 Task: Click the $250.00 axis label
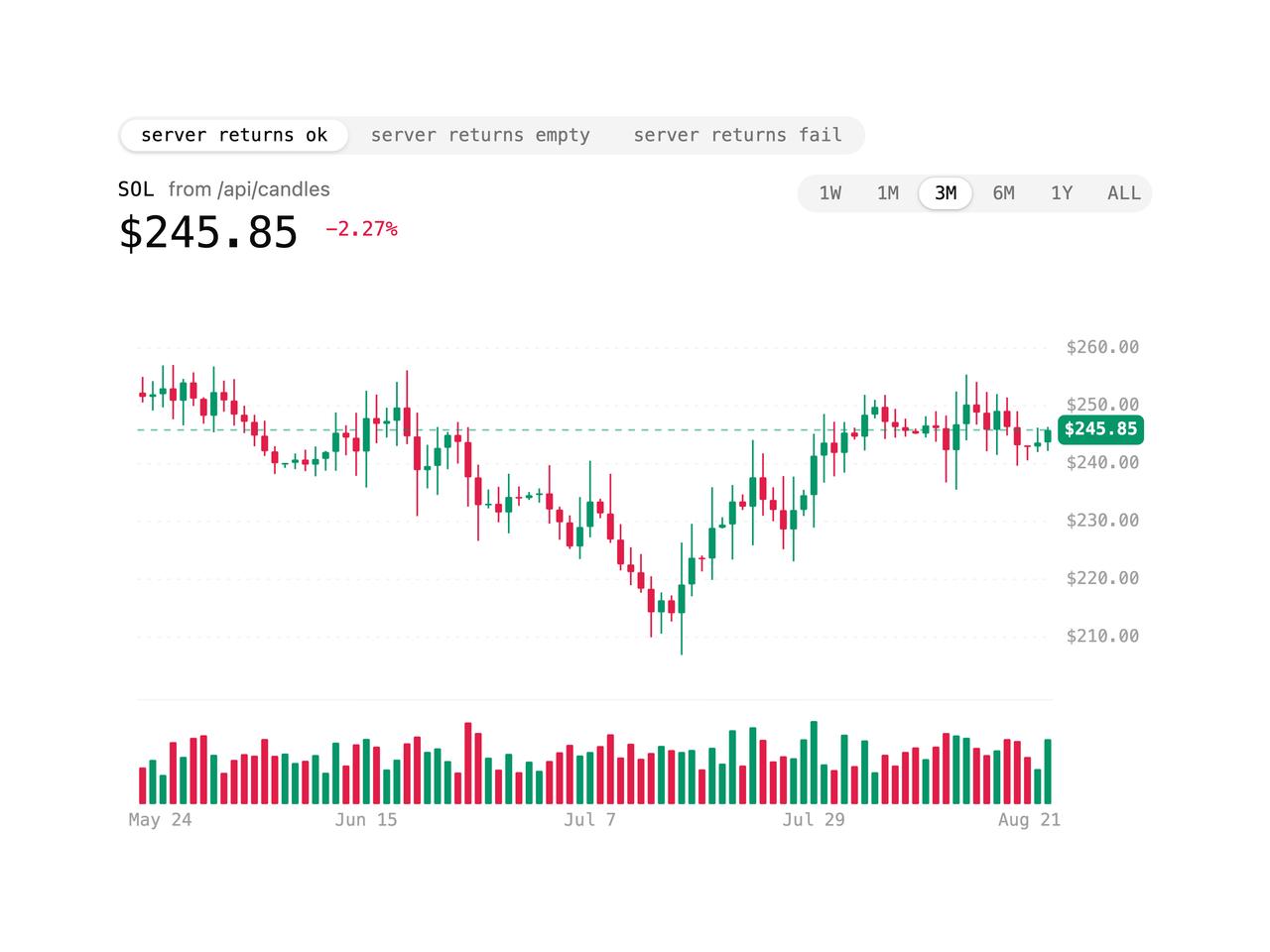point(1102,405)
